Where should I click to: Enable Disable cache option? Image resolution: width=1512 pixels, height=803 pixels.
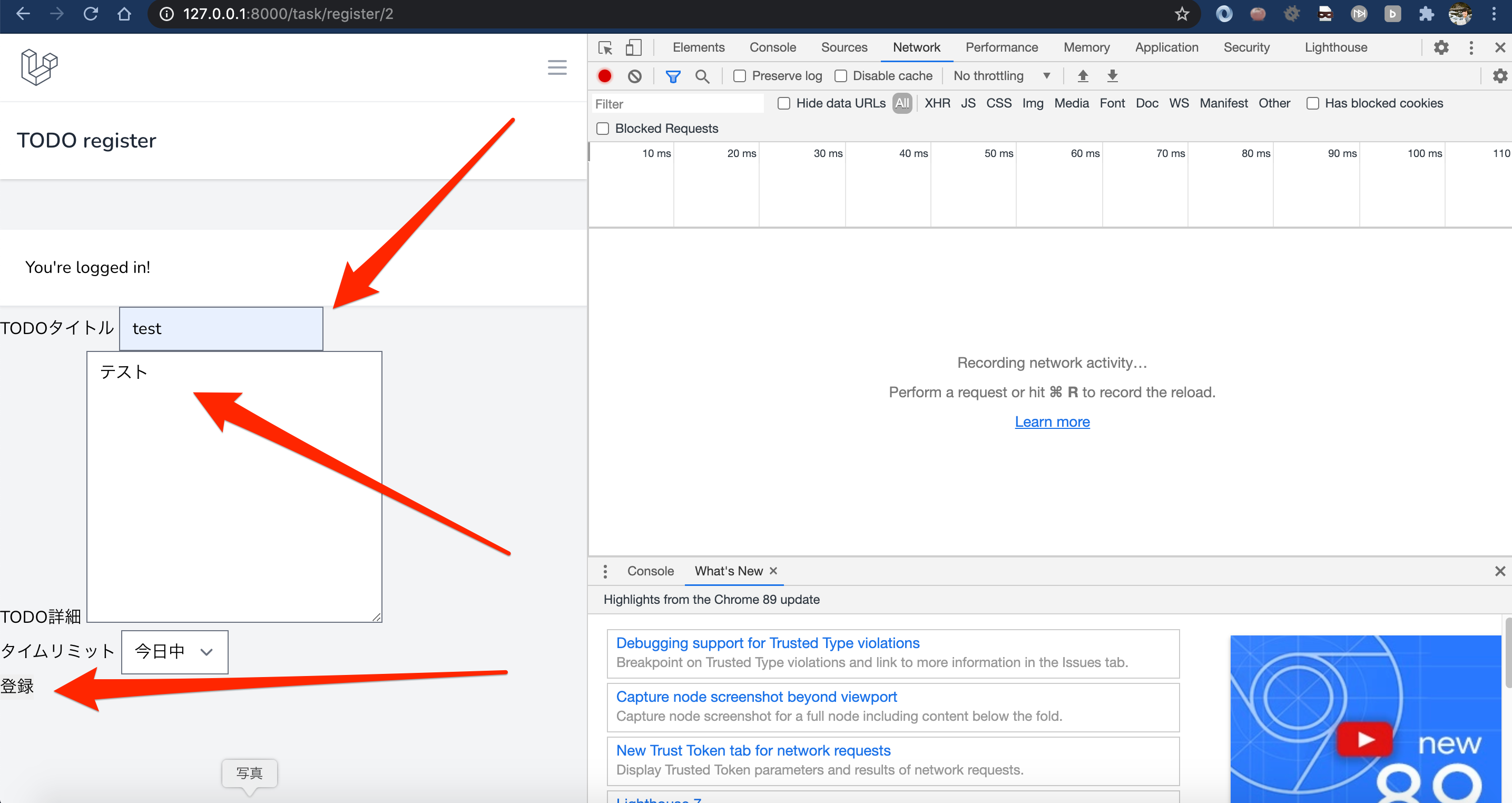(841, 76)
